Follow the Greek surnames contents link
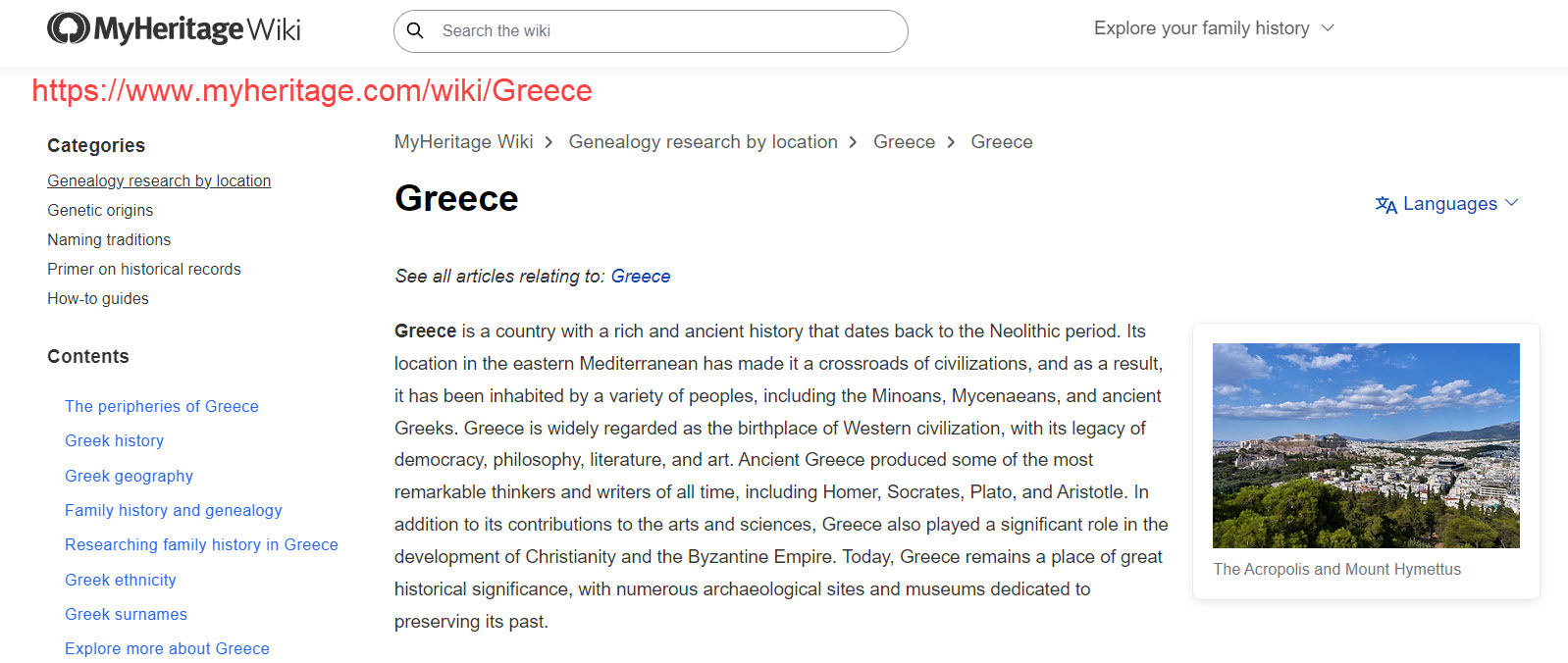The height and width of the screenshot is (663, 1568). 126,614
